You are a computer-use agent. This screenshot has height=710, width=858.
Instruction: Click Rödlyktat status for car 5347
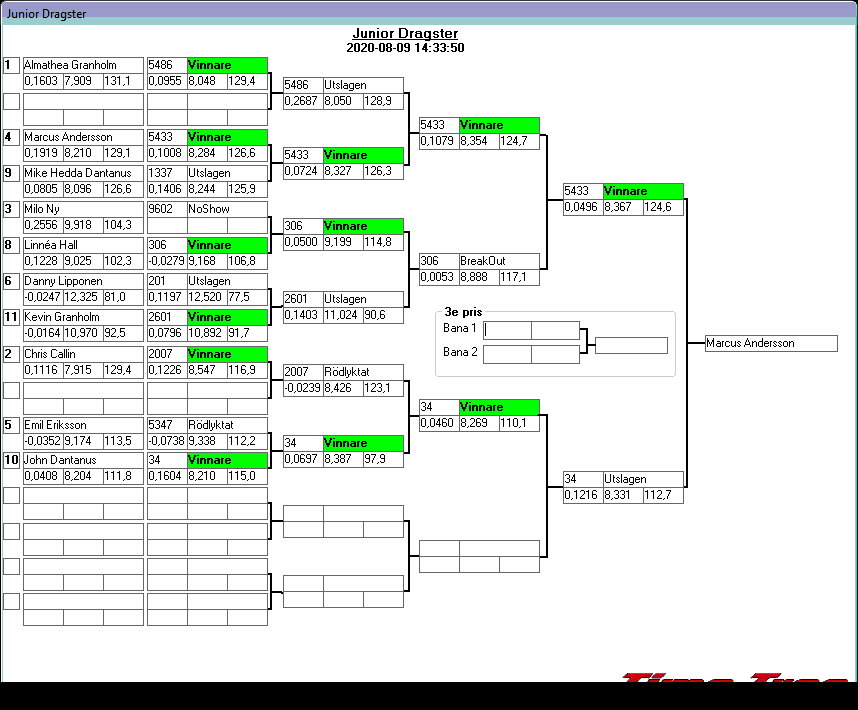[227, 425]
